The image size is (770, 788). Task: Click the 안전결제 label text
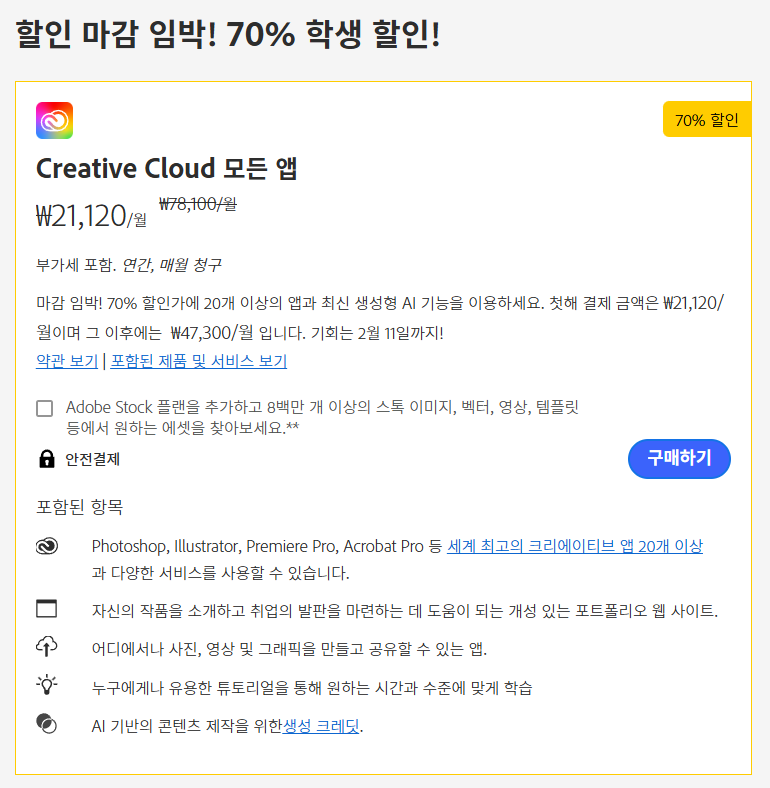[93, 459]
